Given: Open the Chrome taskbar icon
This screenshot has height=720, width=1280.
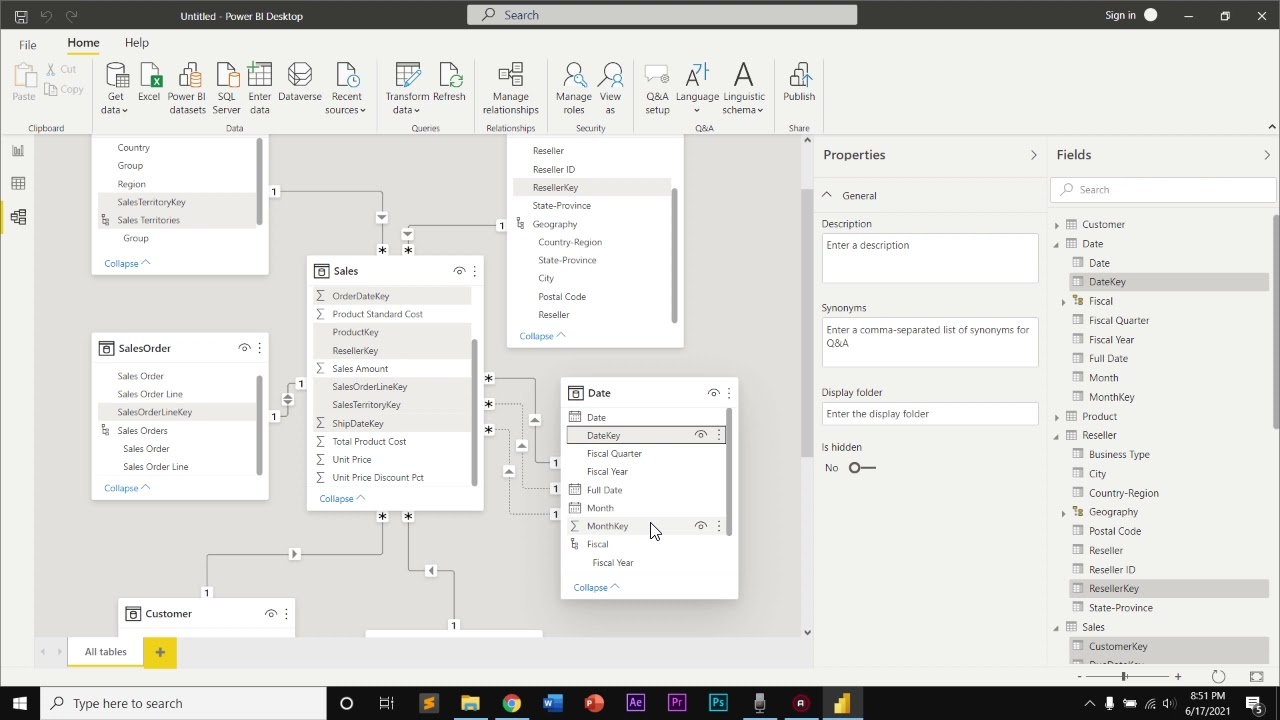Looking at the screenshot, I should point(511,703).
